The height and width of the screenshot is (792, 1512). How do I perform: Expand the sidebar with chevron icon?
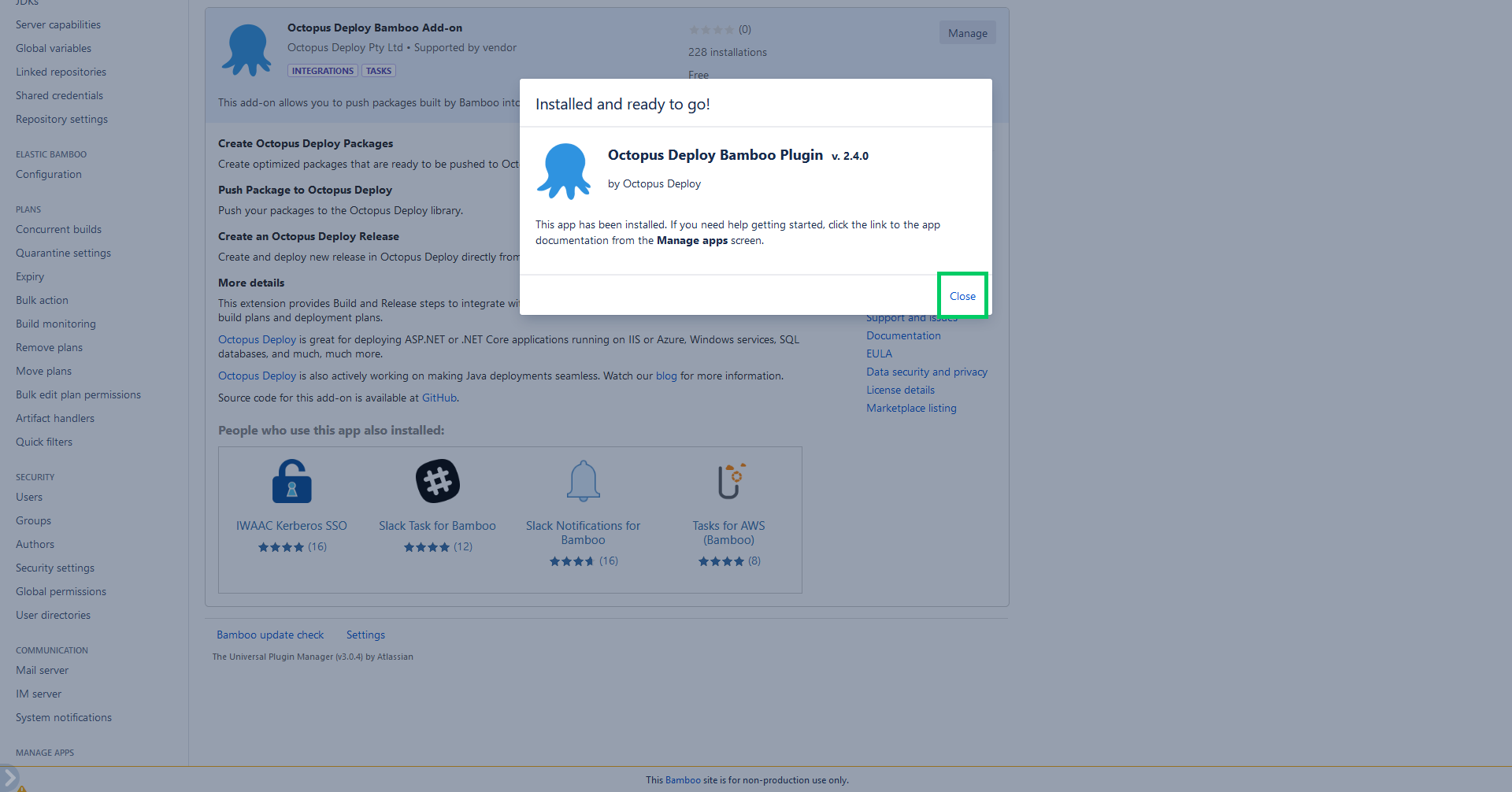click(x=9, y=779)
